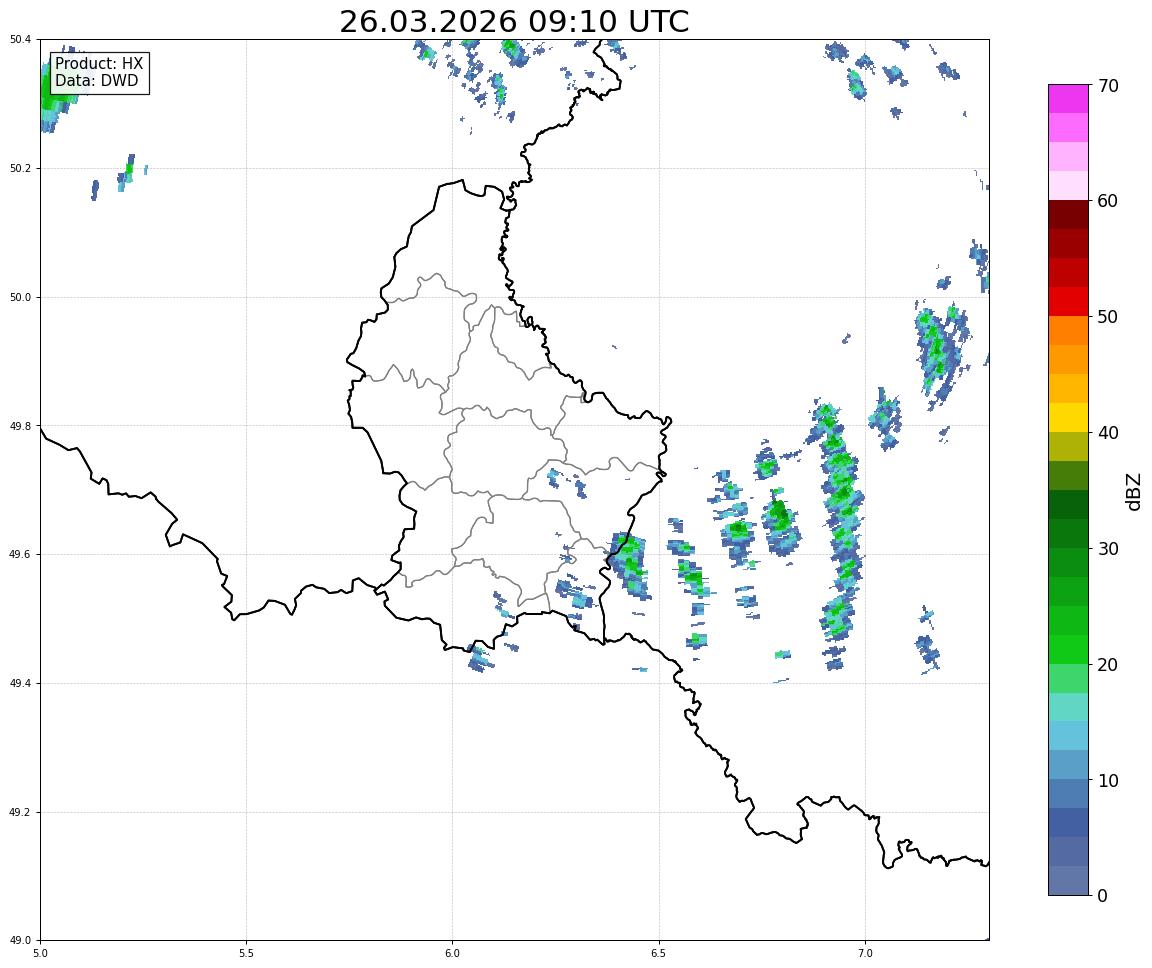
Task: Pick the magenta swatch at the colorbar top
Action: coord(1068,98)
